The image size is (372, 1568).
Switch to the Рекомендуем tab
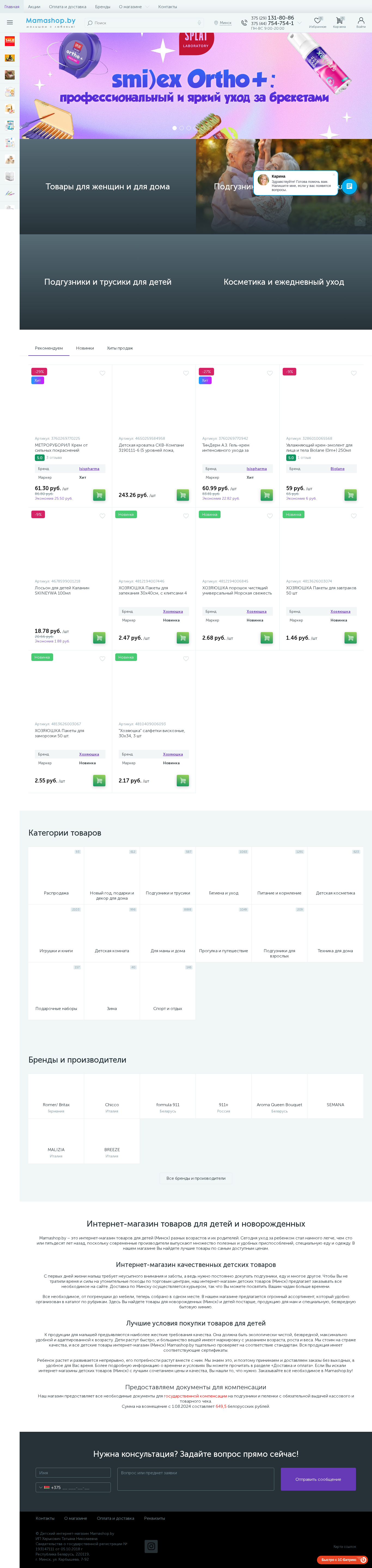pos(49,348)
